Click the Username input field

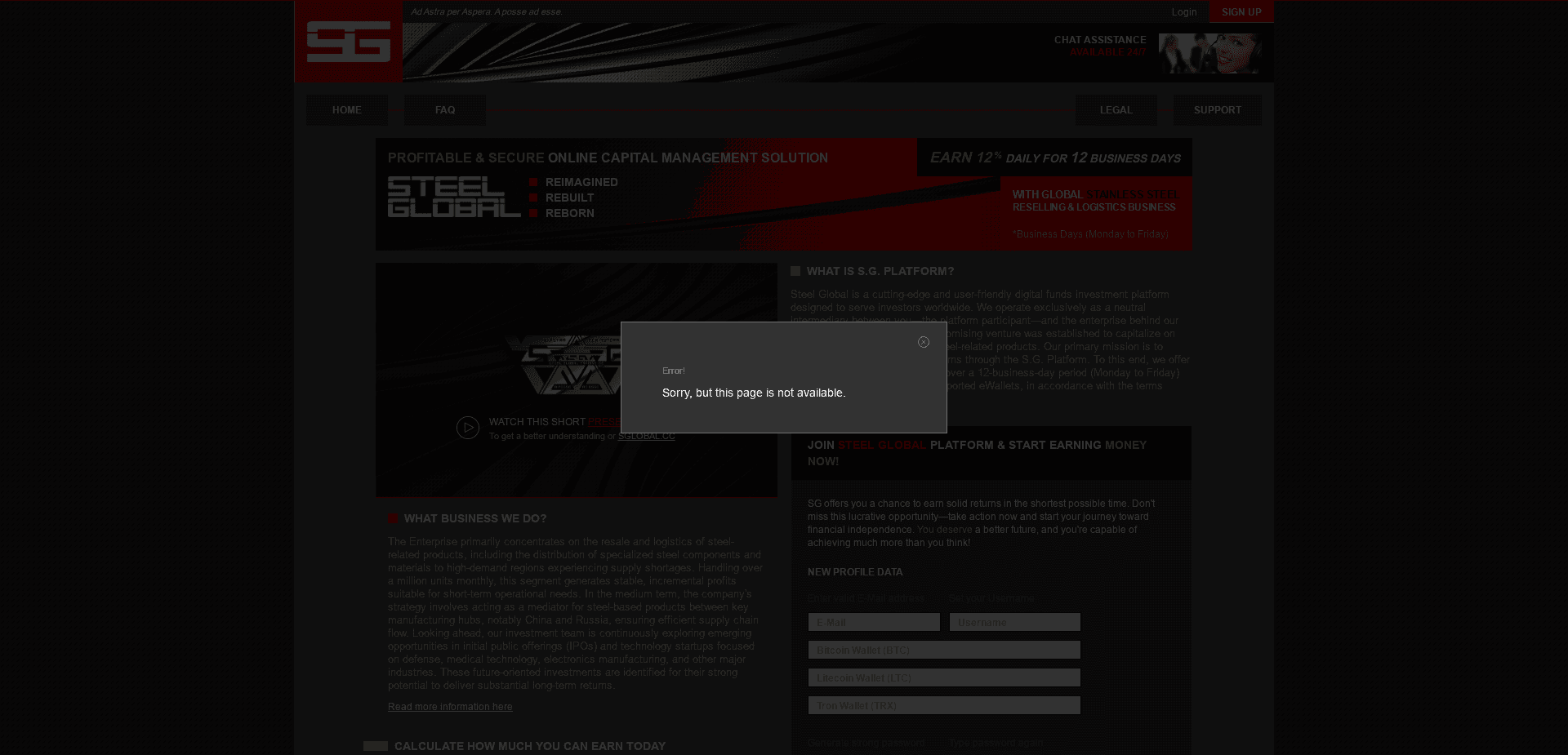pyautogui.click(x=1014, y=621)
